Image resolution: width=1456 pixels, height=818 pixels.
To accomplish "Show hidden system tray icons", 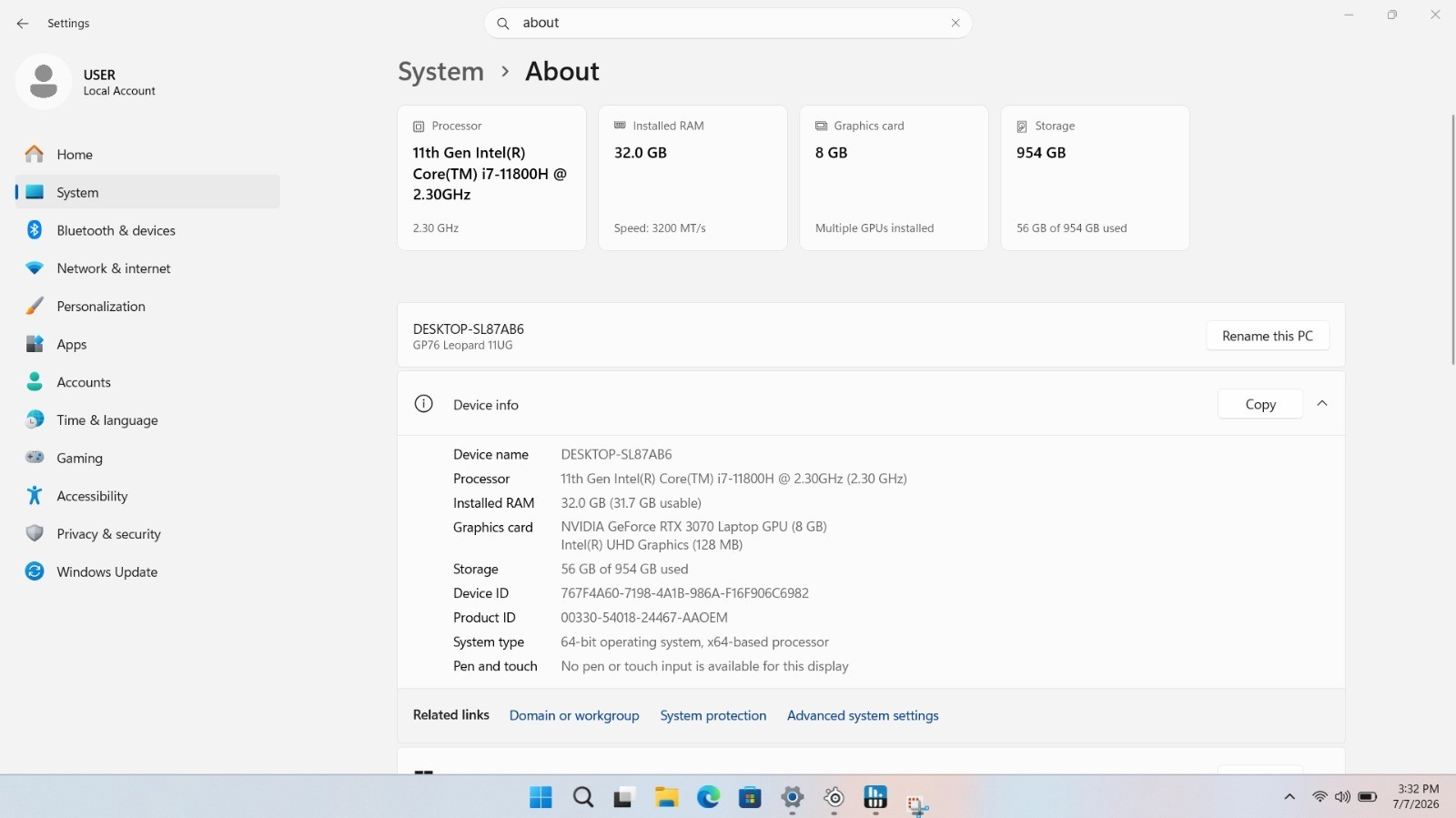I will pyautogui.click(x=1289, y=797).
